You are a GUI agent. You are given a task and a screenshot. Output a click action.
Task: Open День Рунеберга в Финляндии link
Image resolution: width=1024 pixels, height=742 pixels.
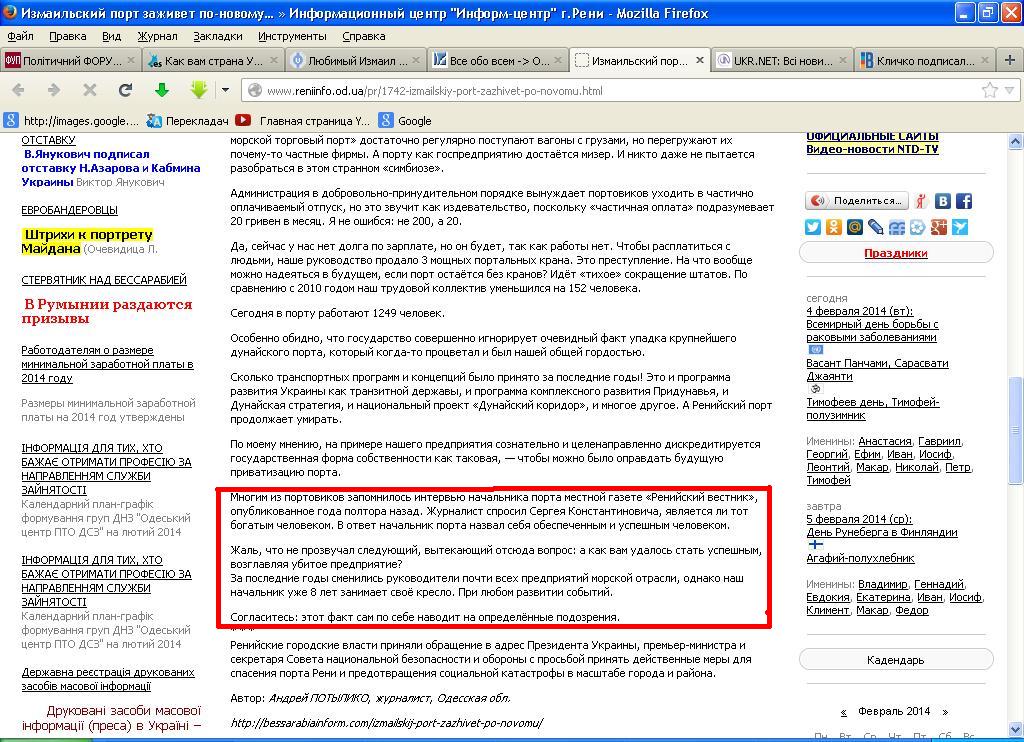pos(882,532)
